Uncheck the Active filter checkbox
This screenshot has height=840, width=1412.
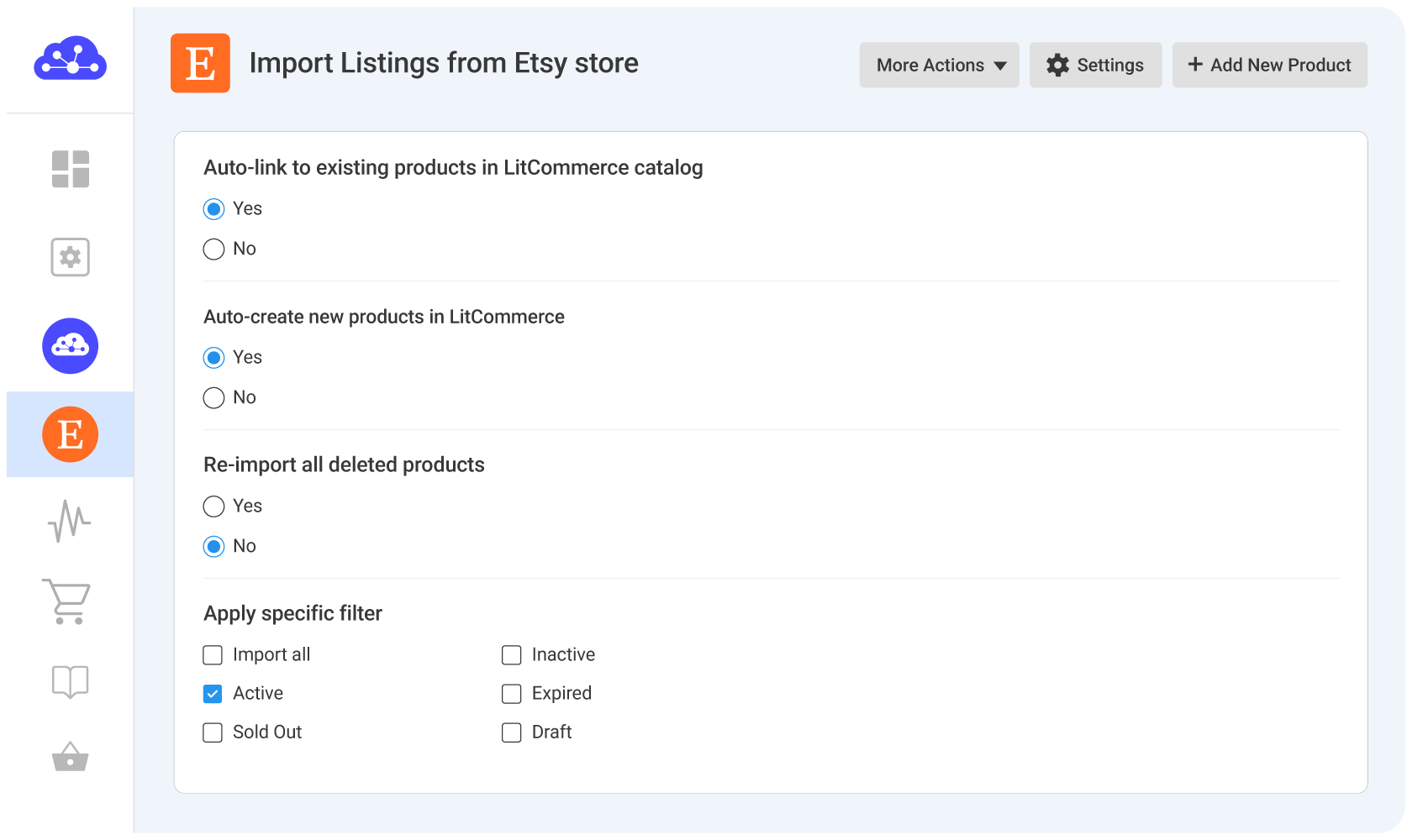(x=213, y=694)
